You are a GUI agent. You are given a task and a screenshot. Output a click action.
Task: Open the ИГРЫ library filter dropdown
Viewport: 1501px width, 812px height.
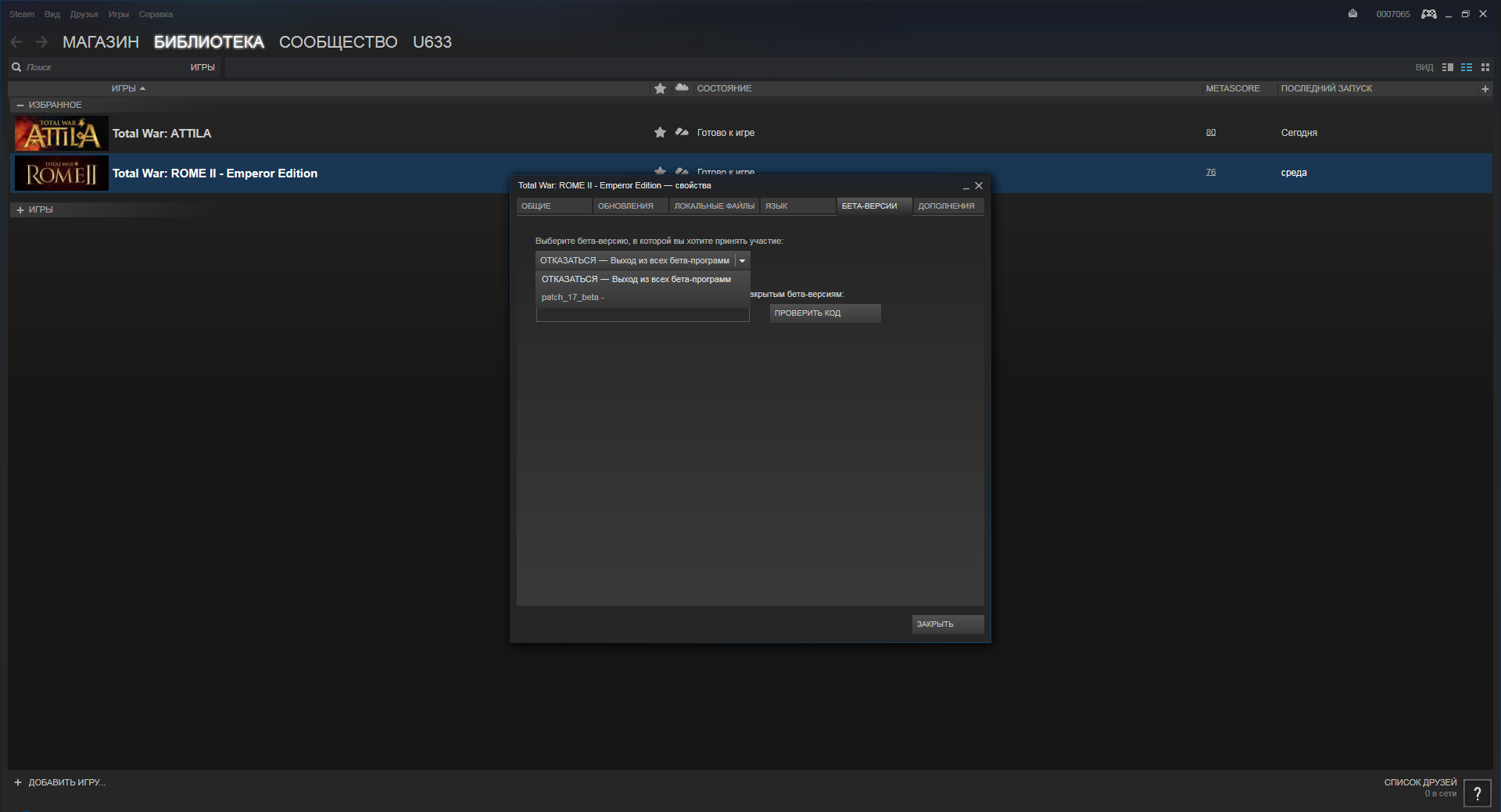202,67
